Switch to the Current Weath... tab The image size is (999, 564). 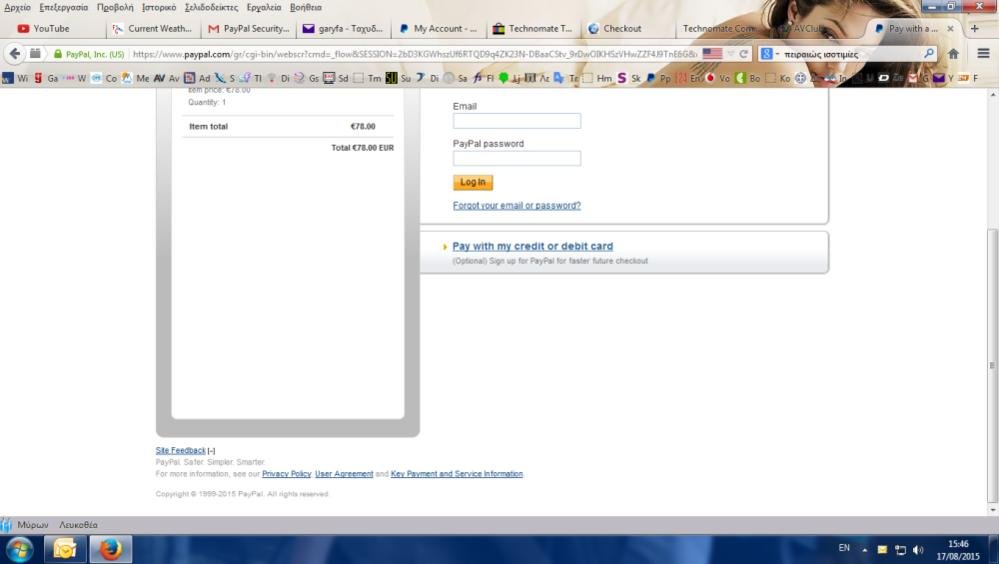tap(153, 29)
